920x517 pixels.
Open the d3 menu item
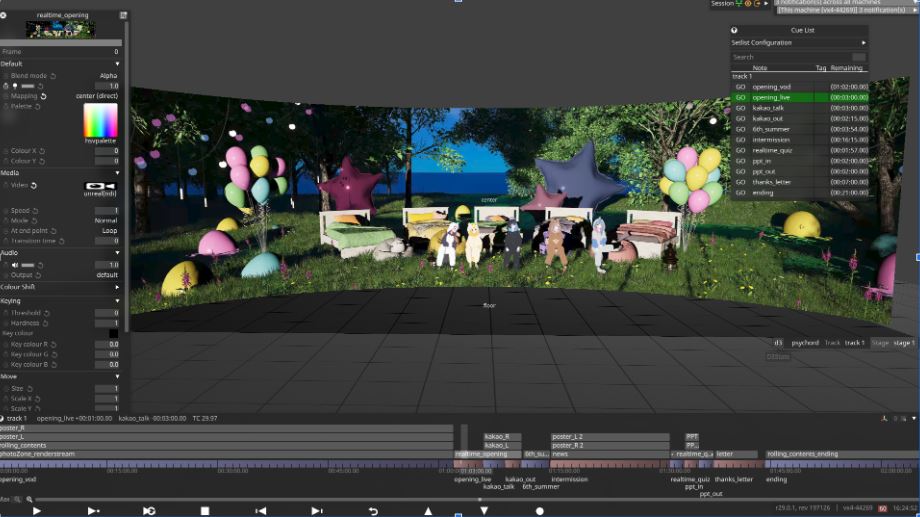pos(778,343)
